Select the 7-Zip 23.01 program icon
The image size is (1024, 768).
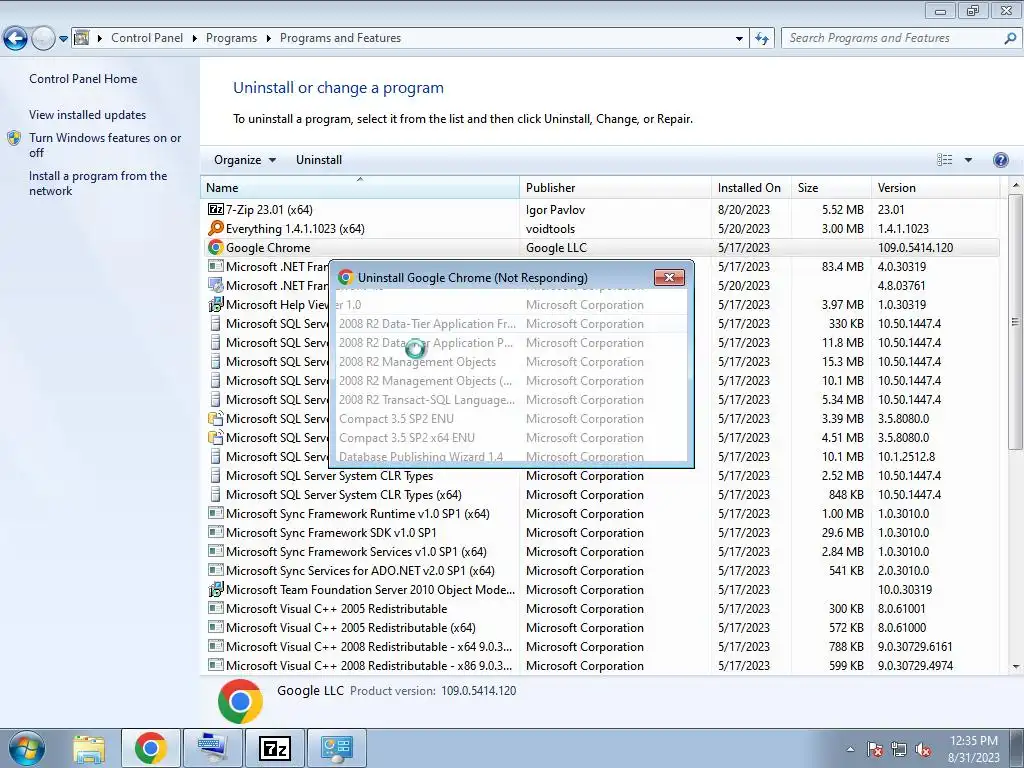[x=216, y=210]
